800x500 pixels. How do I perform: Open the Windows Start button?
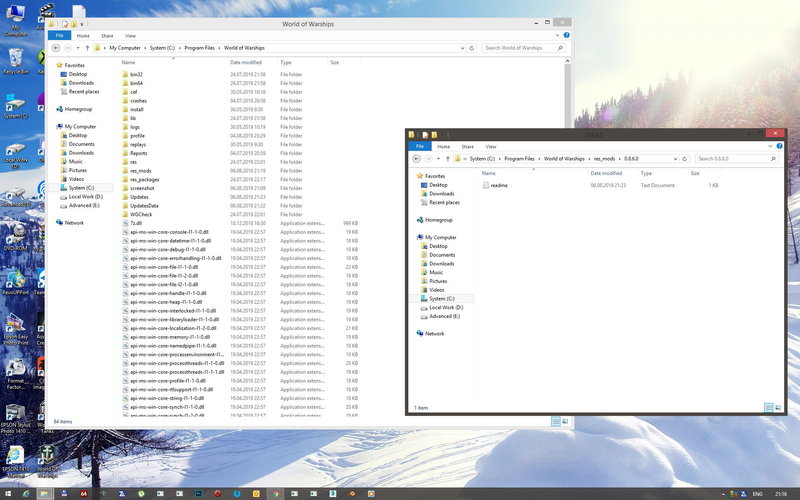[8, 494]
